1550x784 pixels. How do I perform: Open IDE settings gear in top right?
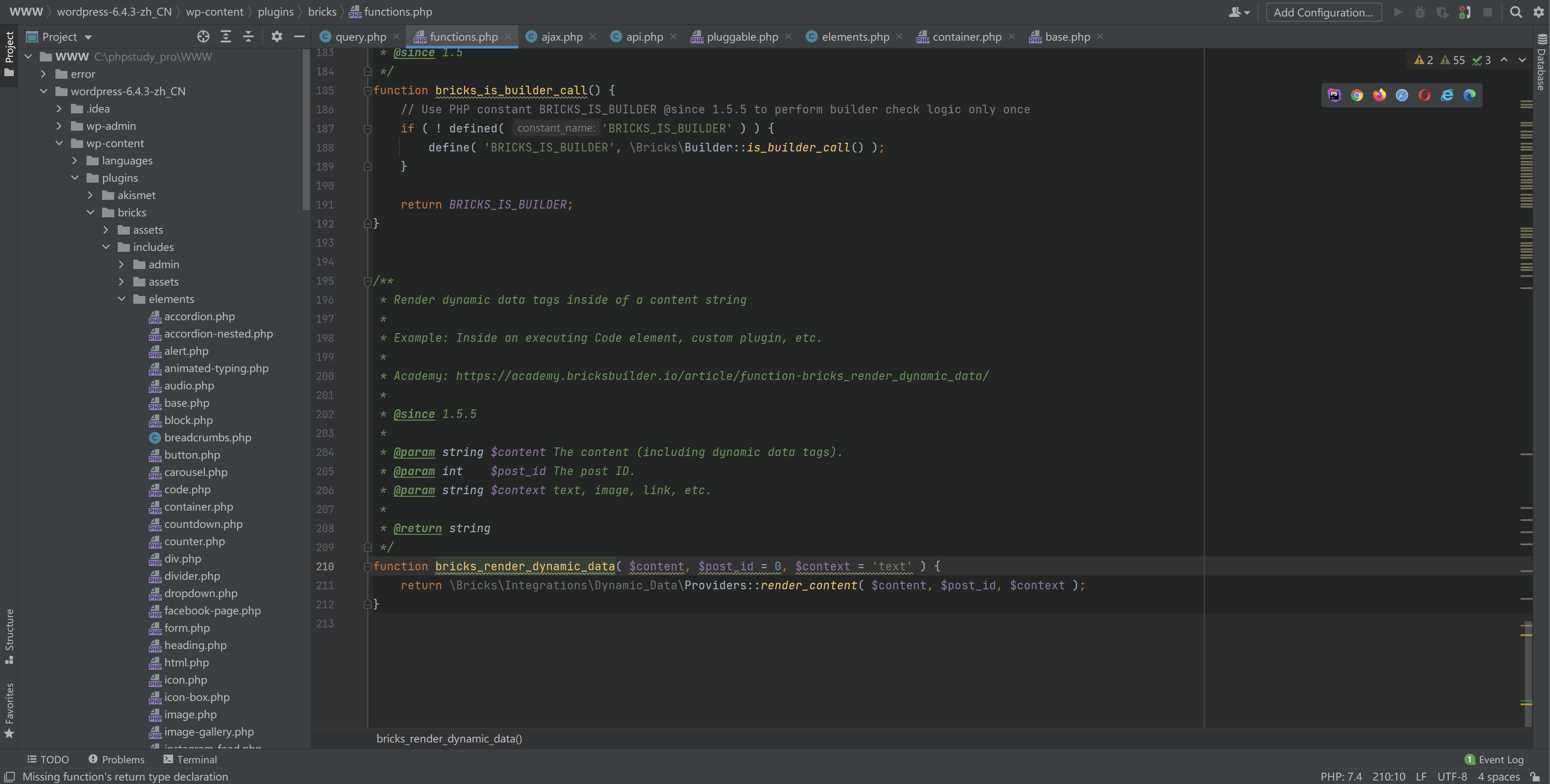click(x=1539, y=12)
